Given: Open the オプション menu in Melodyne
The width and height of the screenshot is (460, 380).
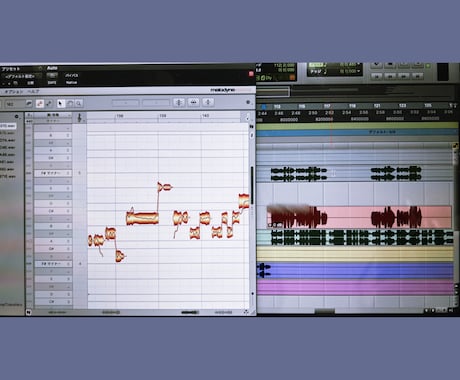Looking at the screenshot, I should click(13, 91).
